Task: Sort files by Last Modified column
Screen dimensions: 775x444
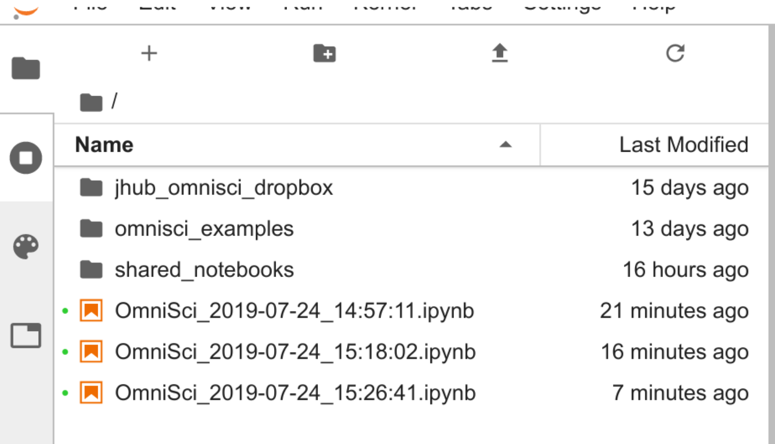Action: click(683, 145)
